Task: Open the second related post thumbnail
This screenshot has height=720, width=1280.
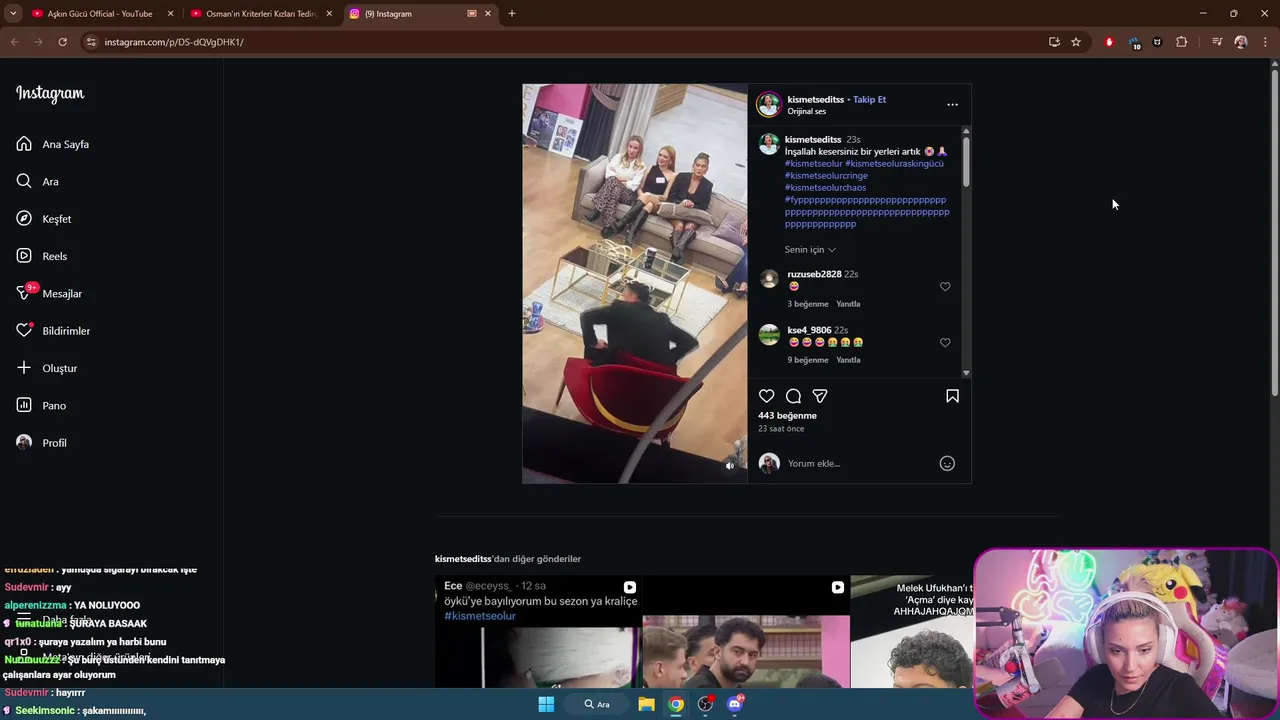Action: [x=745, y=631]
